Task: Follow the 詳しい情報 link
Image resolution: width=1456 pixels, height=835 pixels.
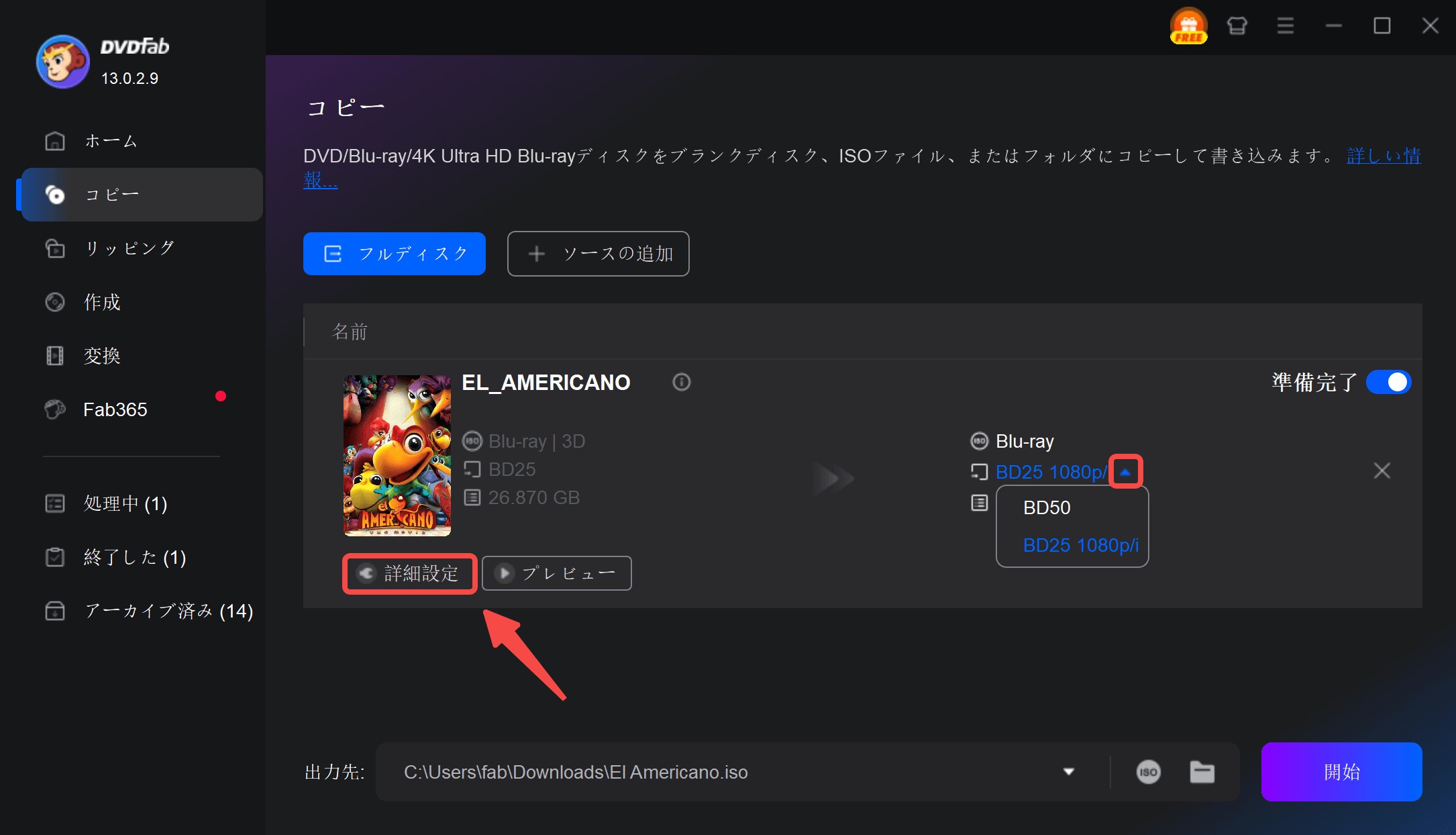Action: [x=1384, y=156]
